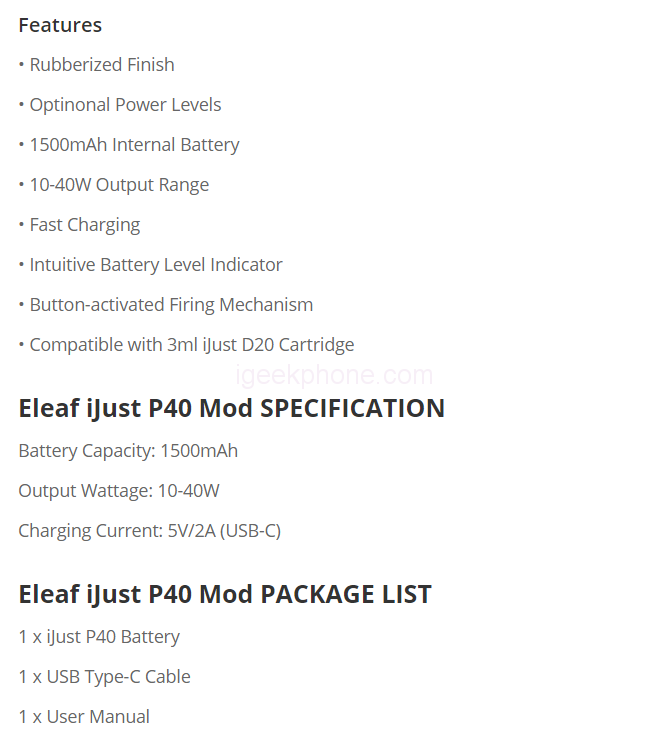Select the Fast Charging bullet text
This screenshot has width=654, height=737.
click(84, 225)
